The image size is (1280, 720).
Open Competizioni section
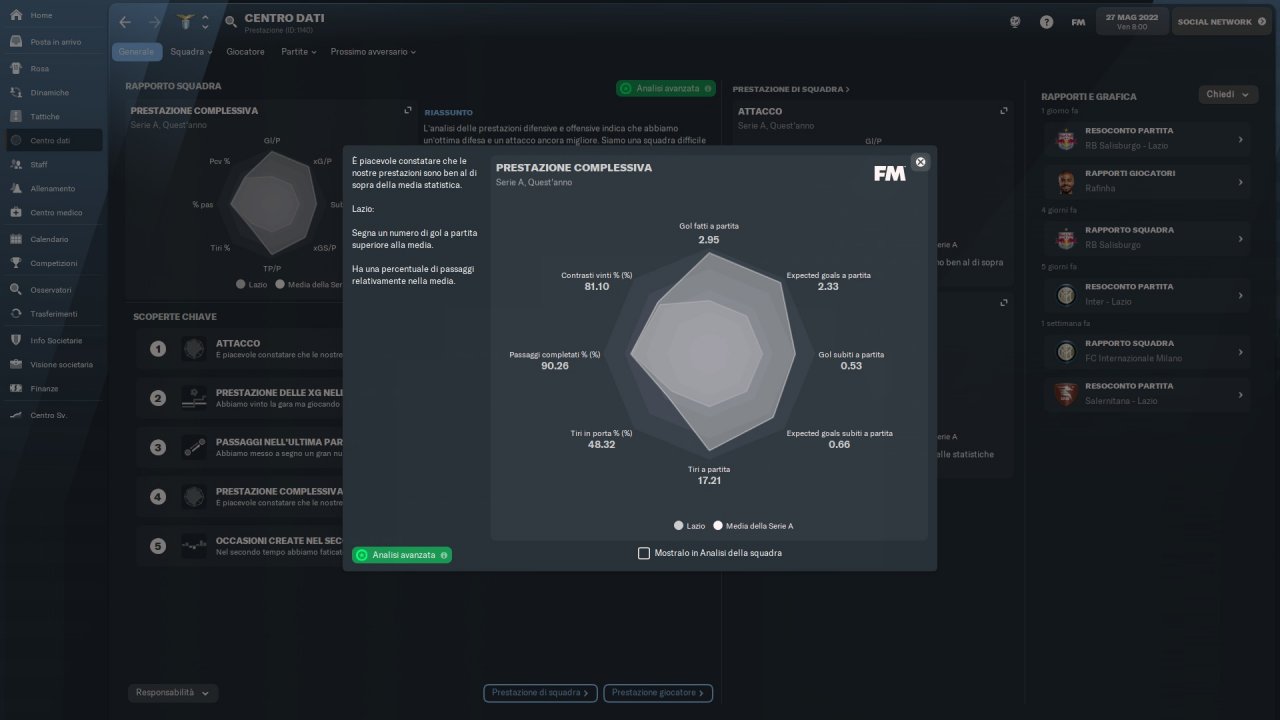coord(53,263)
